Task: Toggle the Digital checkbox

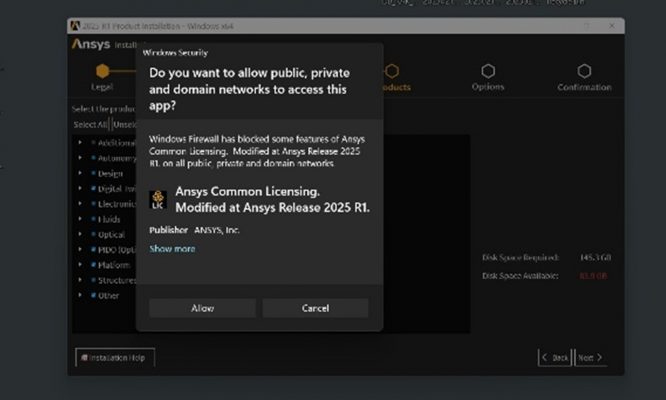Action: [93, 189]
